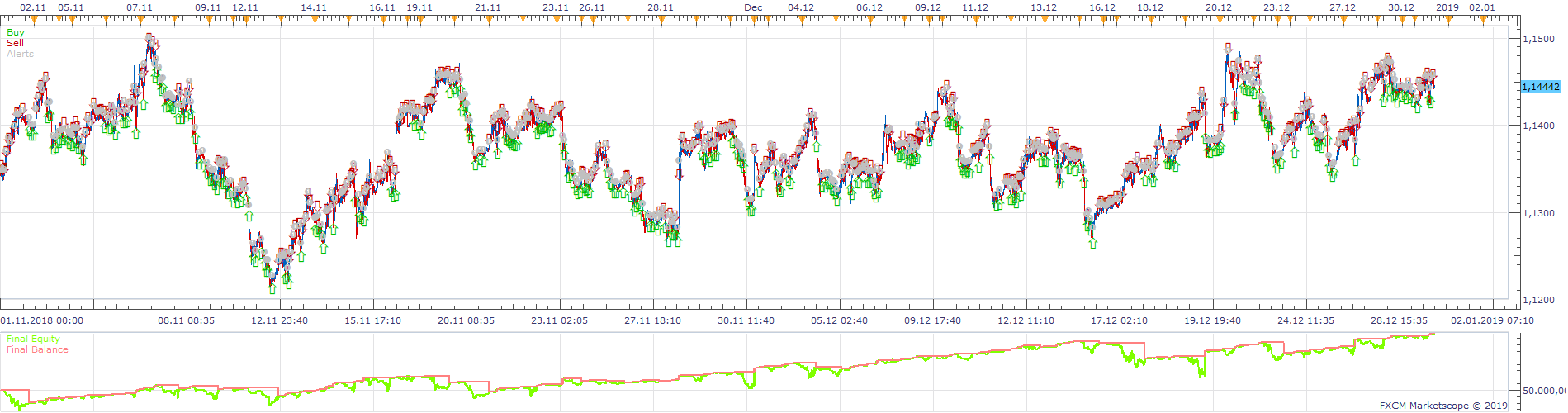Click the 01.11.2018 00:00 timestamp
This screenshot has height=413, width=1568.
tap(41, 320)
